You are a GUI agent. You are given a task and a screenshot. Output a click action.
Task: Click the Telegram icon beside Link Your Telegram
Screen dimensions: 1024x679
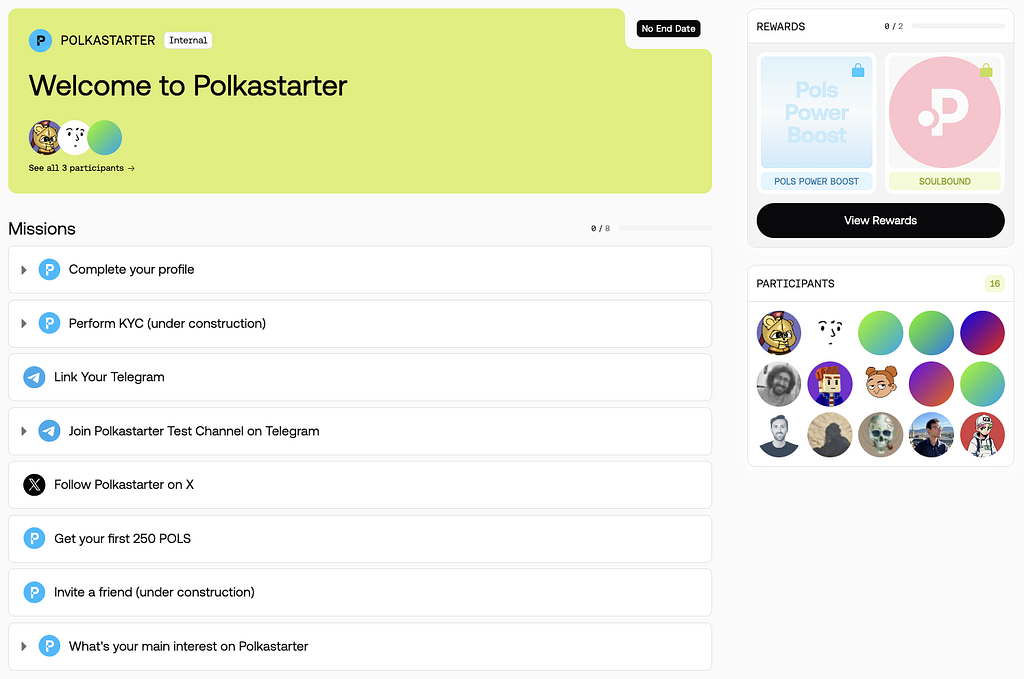click(x=34, y=377)
